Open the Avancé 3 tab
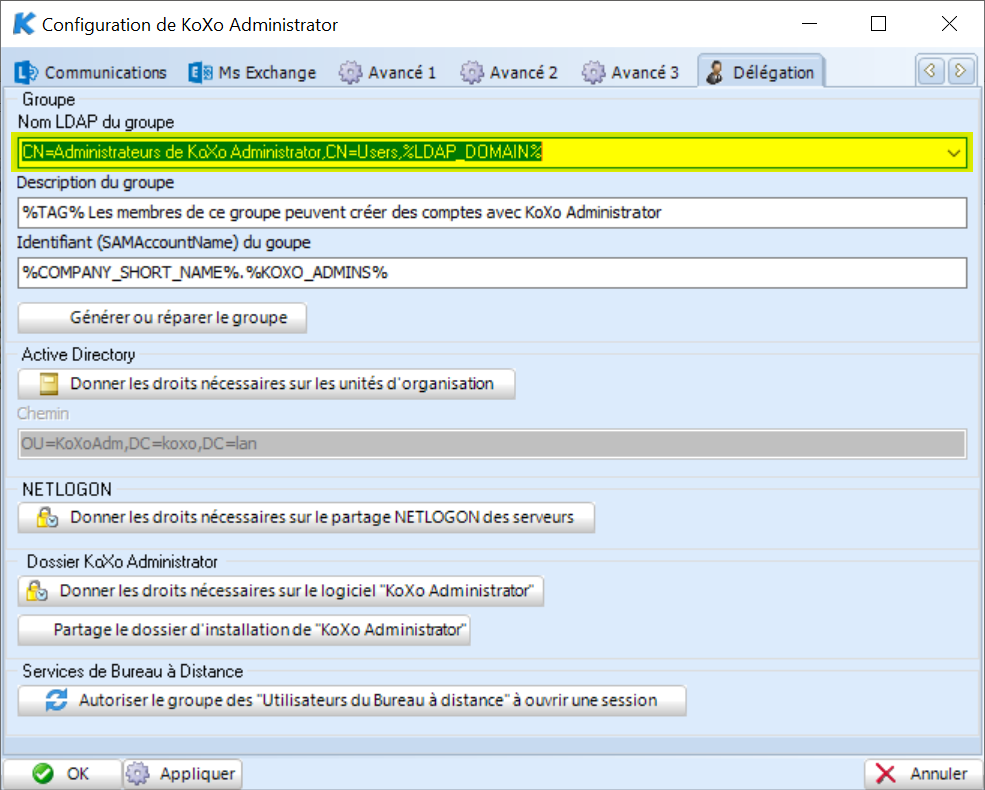The image size is (985, 790). (x=631, y=72)
